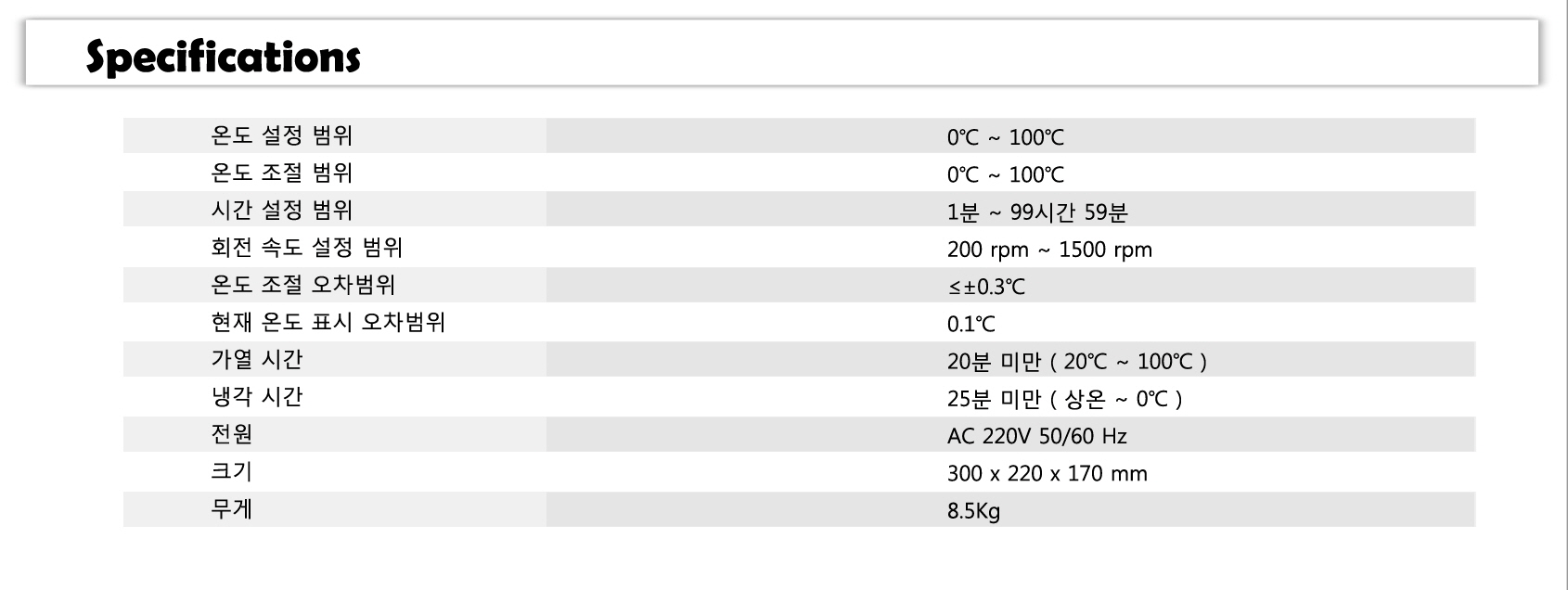Click the 회전 속도 설정 범위 label
This screenshot has width=1568, height=590.
(307, 248)
